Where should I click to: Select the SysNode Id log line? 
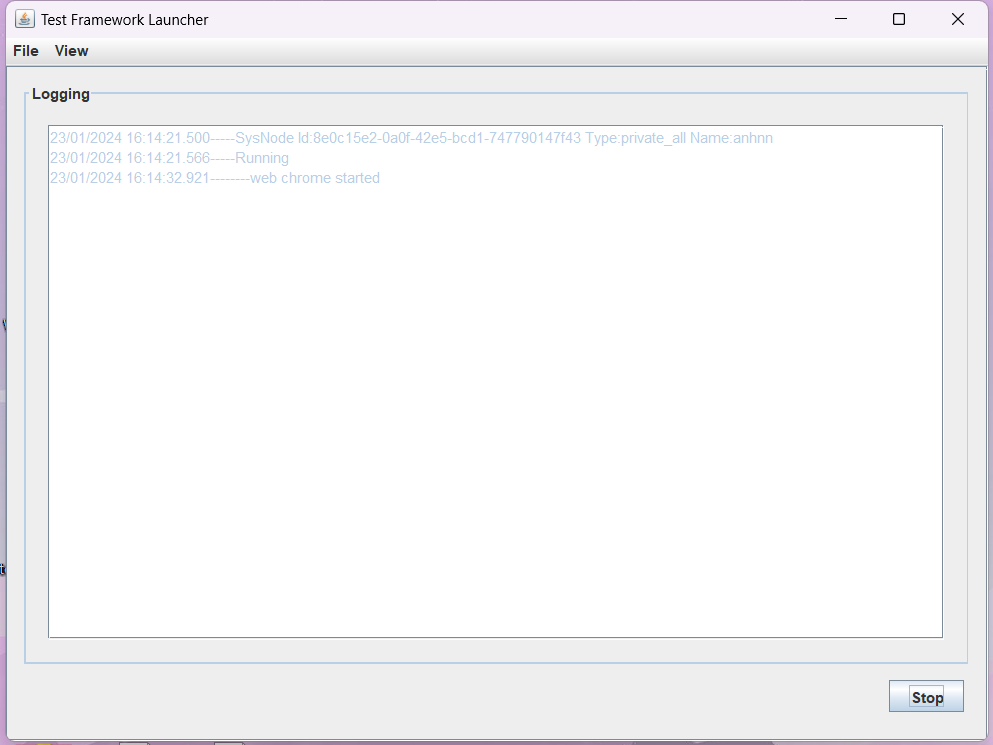[x=411, y=138]
